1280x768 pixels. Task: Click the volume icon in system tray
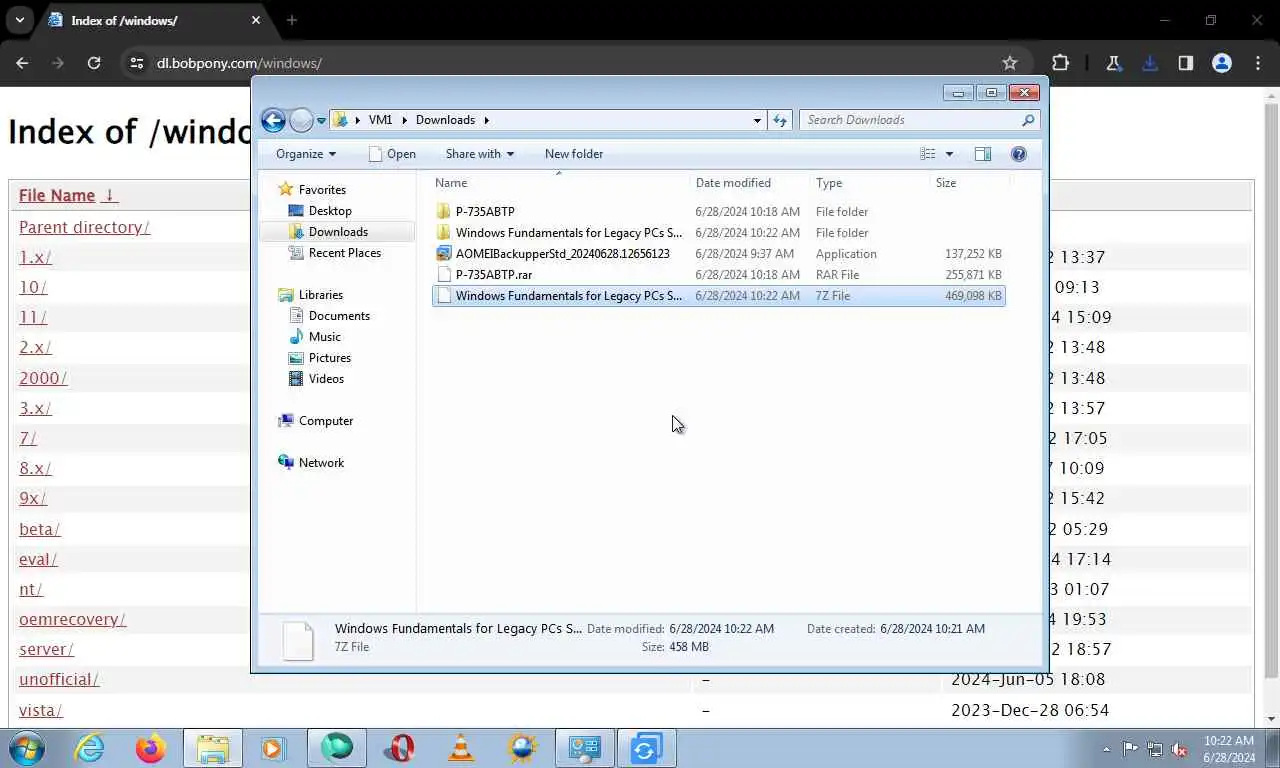[x=1179, y=749]
